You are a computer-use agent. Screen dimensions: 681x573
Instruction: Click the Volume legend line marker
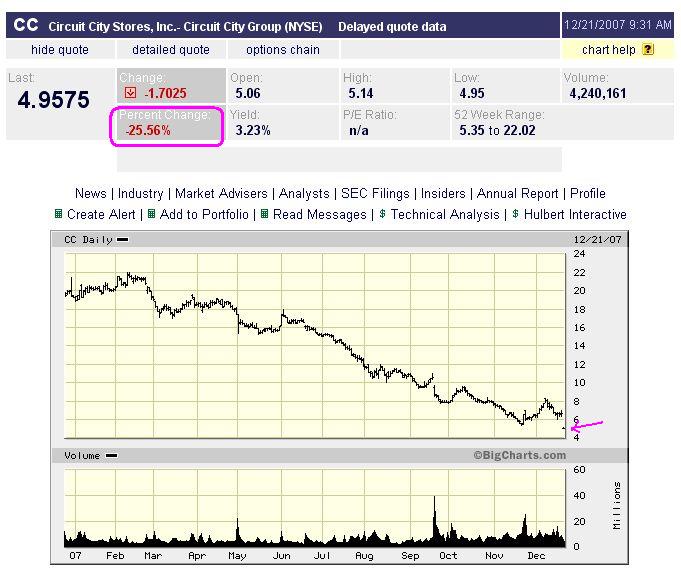(x=111, y=455)
